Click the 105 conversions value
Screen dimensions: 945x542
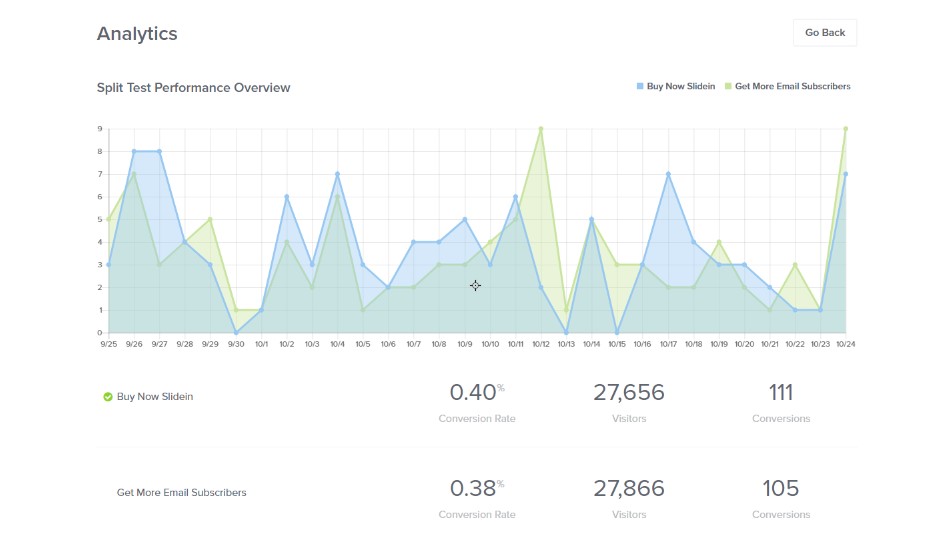pos(780,488)
